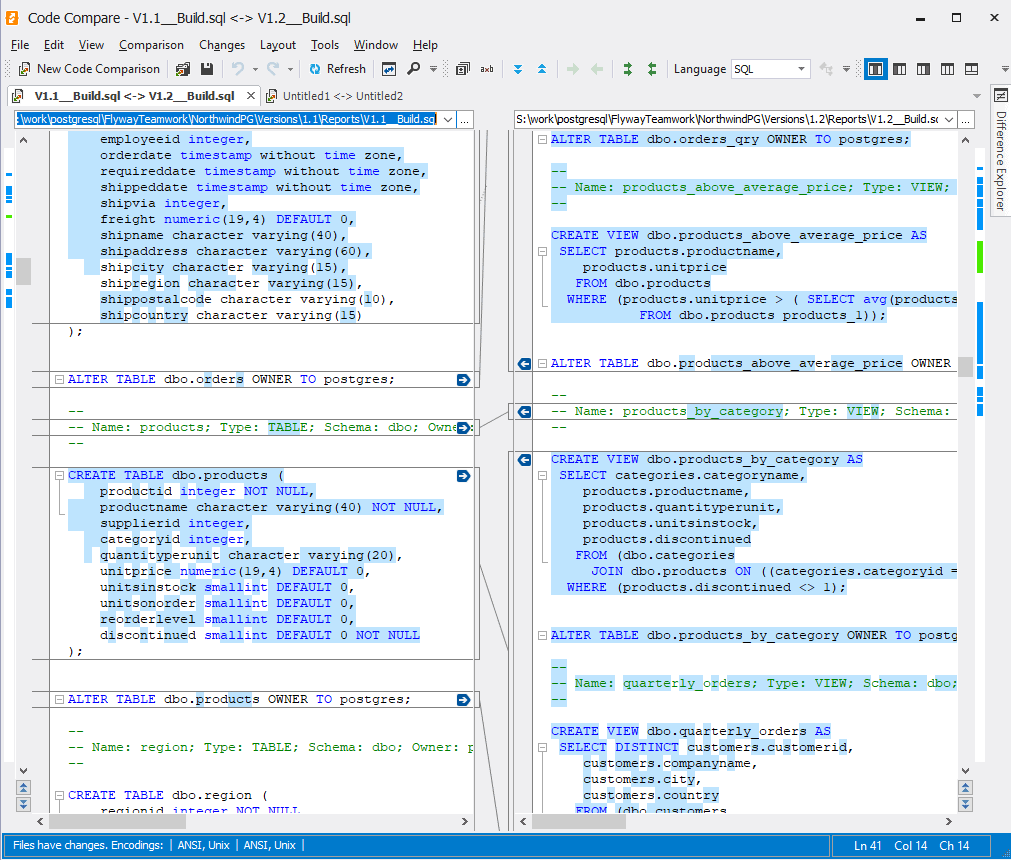The image size is (1011, 860).
Task: Collapse the SELECT categories.categoryname block
Action: pyautogui.click(x=542, y=476)
